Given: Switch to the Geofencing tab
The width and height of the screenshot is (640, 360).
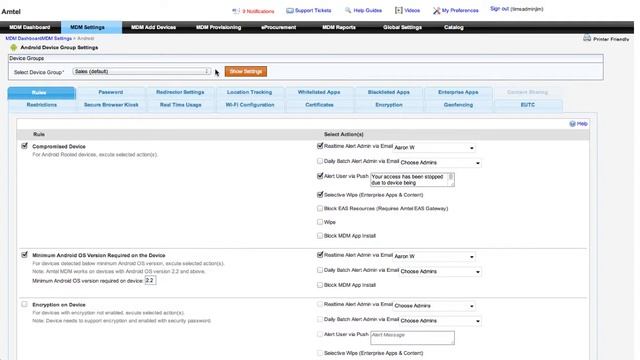Looking at the screenshot, I should (x=458, y=105).
